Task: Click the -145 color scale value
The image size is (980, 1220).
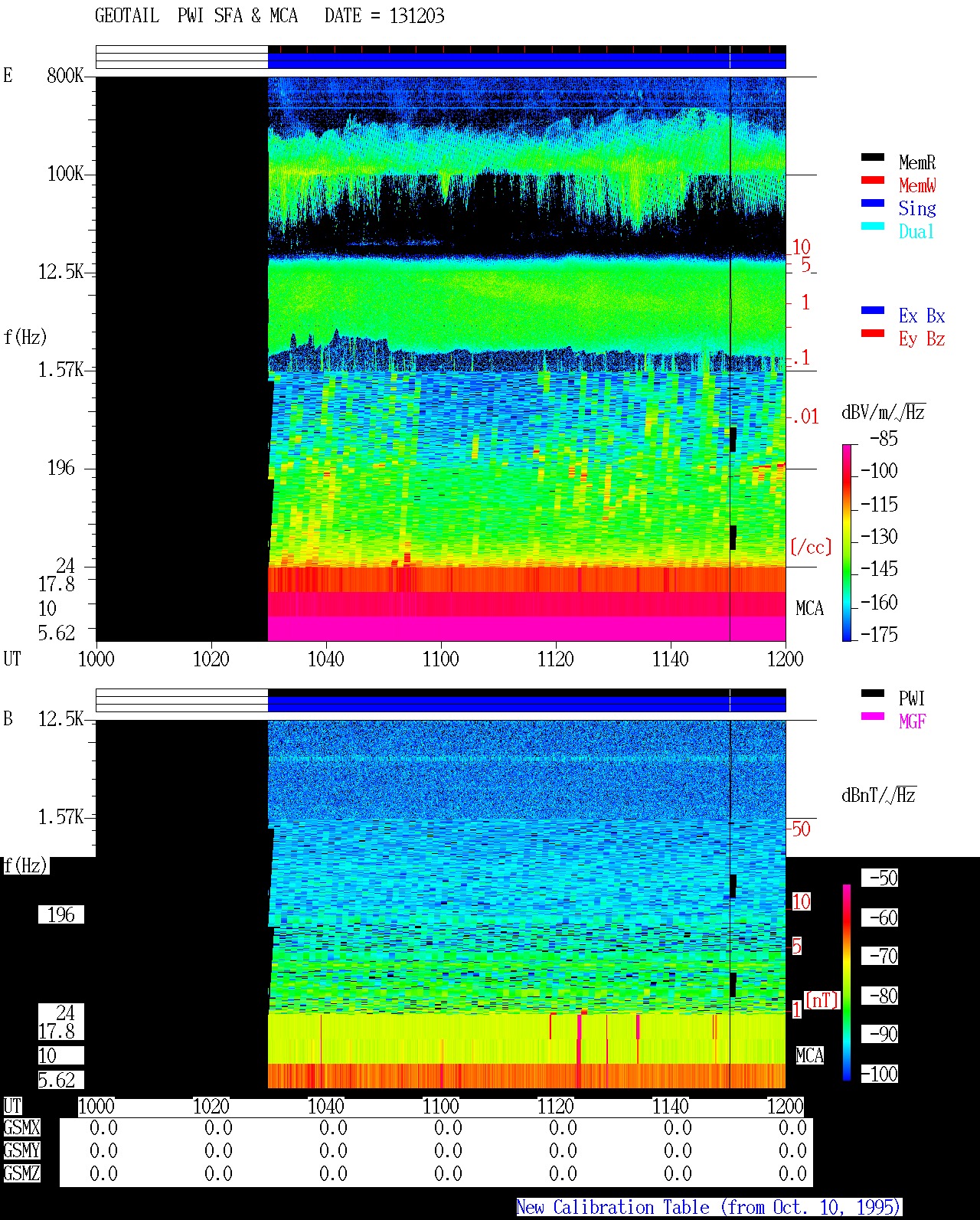Action: [x=879, y=569]
